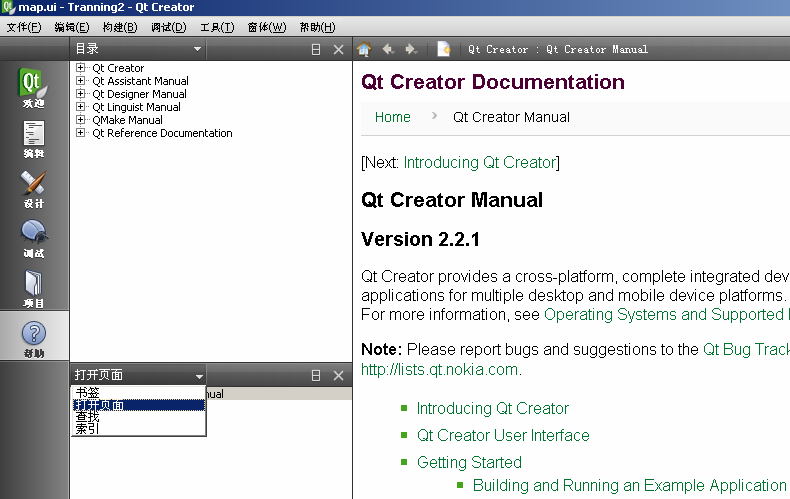The width and height of the screenshot is (790, 499).
Task: Open the Design (设计) mode
Action: click(34, 188)
